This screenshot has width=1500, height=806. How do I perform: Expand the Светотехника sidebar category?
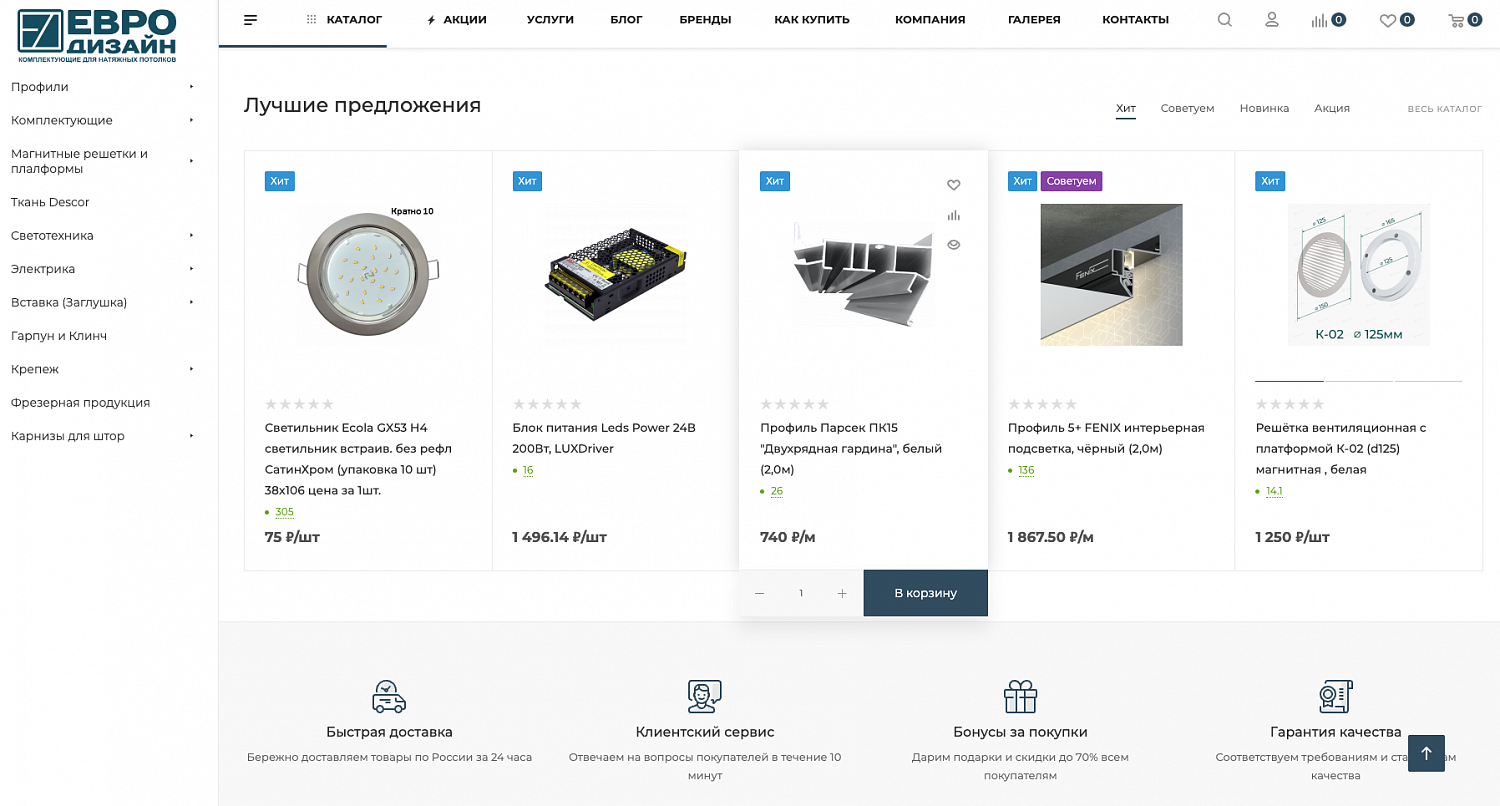pyautogui.click(x=191, y=235)
